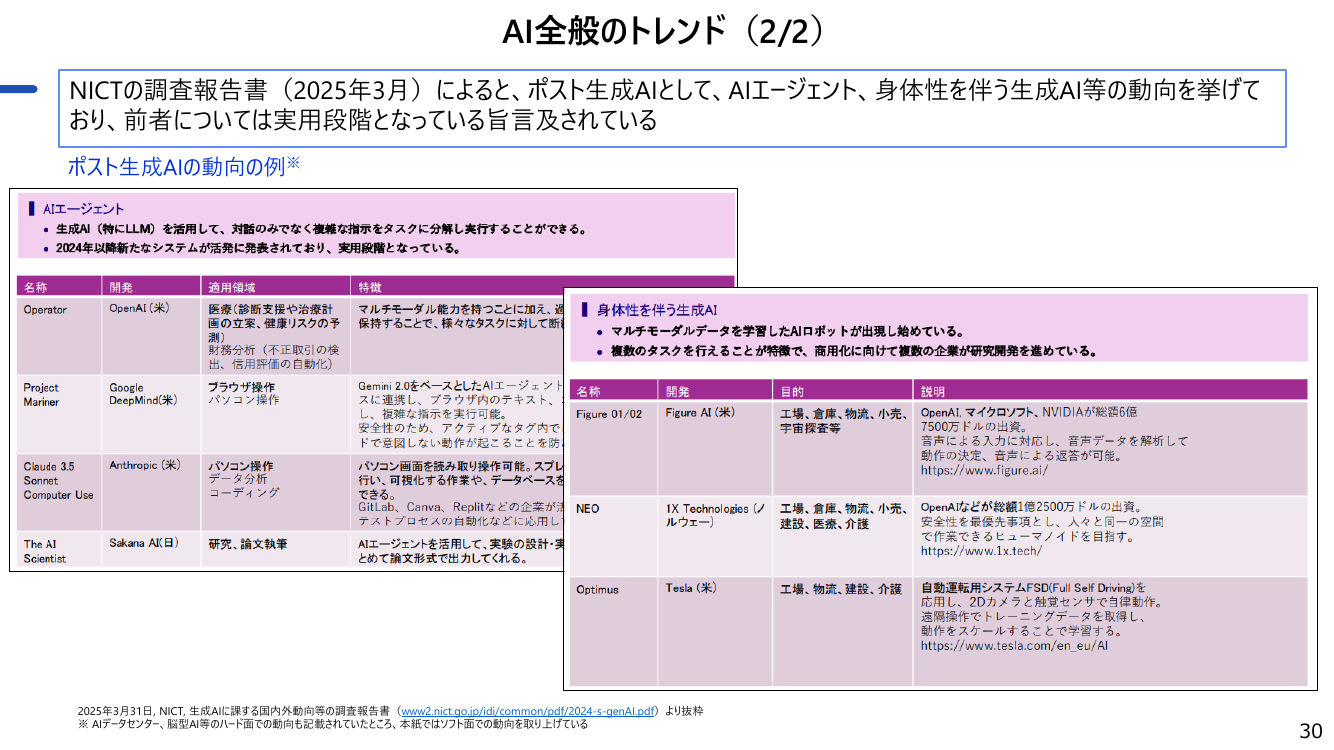Click the https://www.tesla.com/en_eu/AI URL text
Screen dimensions: 1334x750
pyautogui.click(x=1014, y=646)
